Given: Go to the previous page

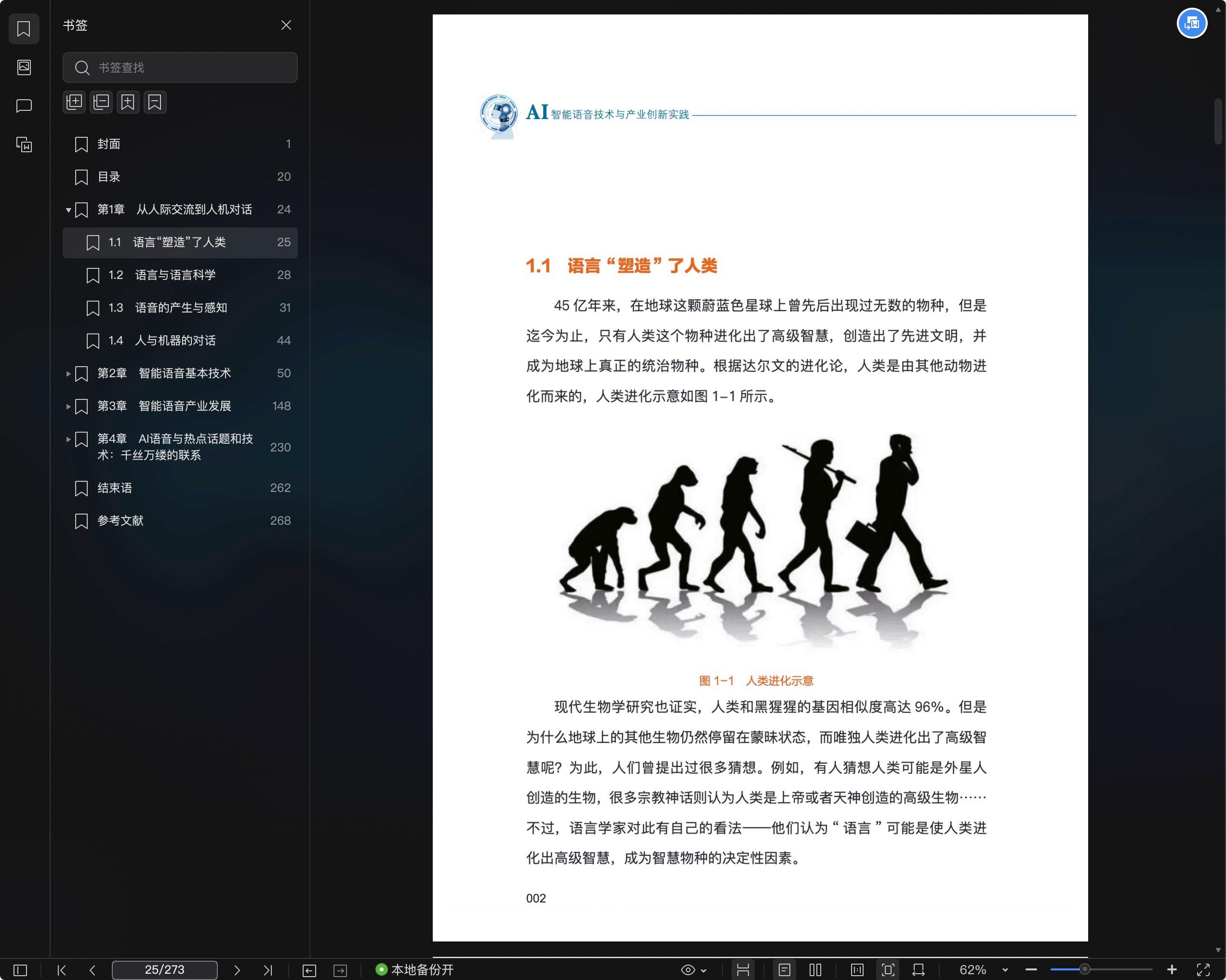Looking at the screenshot, I should [92, 970].
